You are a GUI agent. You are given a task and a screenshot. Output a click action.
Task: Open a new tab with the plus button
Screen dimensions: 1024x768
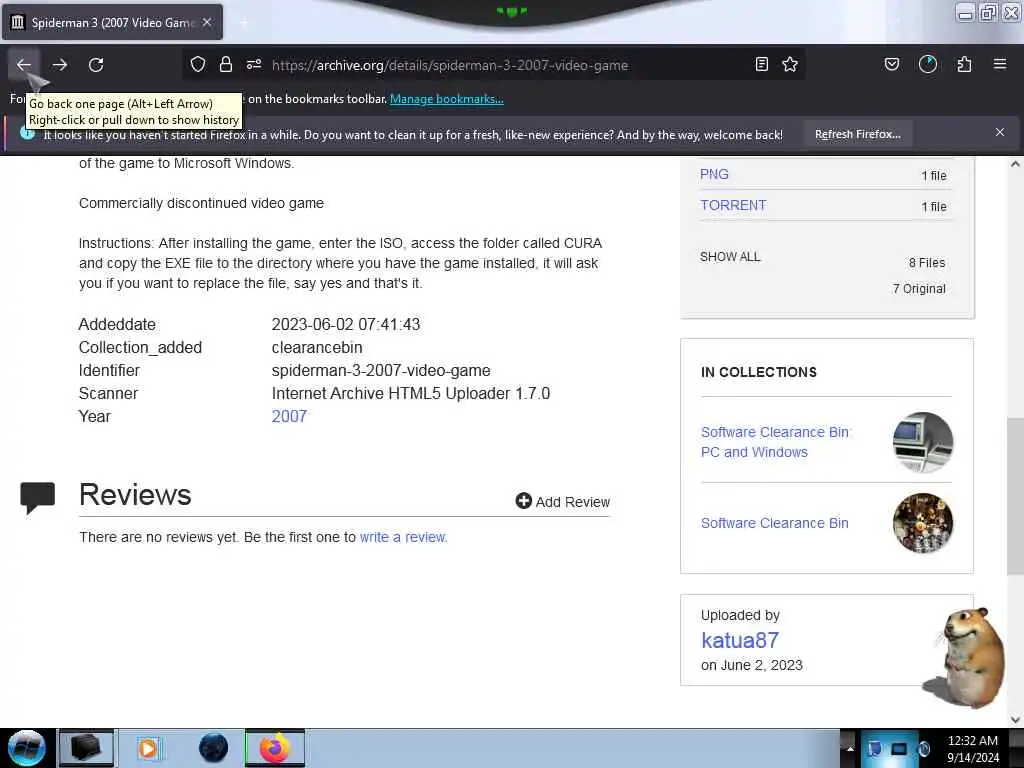click(x=244, y=23)
